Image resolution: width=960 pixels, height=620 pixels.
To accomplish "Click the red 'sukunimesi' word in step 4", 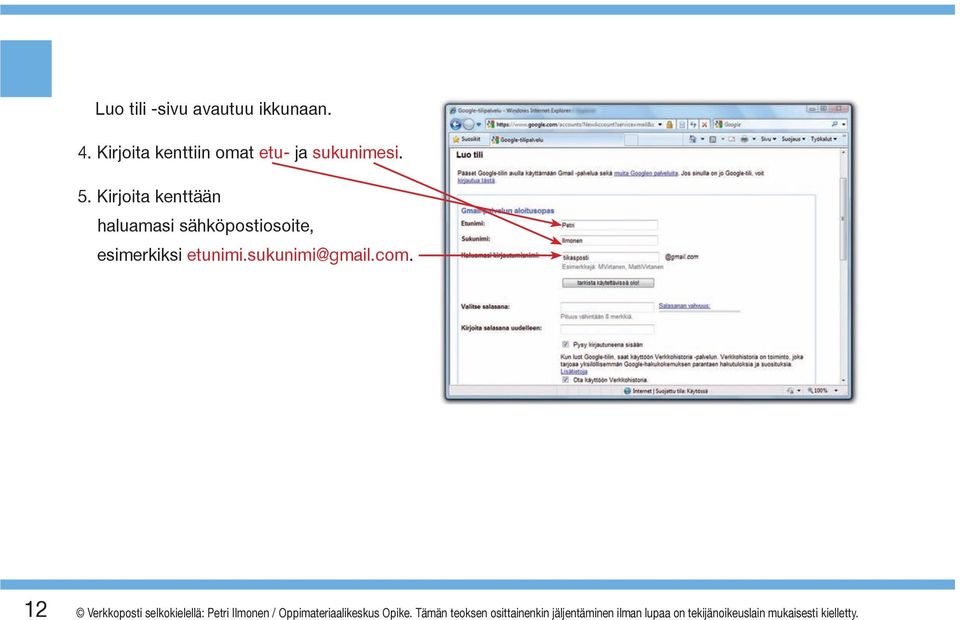I will (x=355, y=152).
